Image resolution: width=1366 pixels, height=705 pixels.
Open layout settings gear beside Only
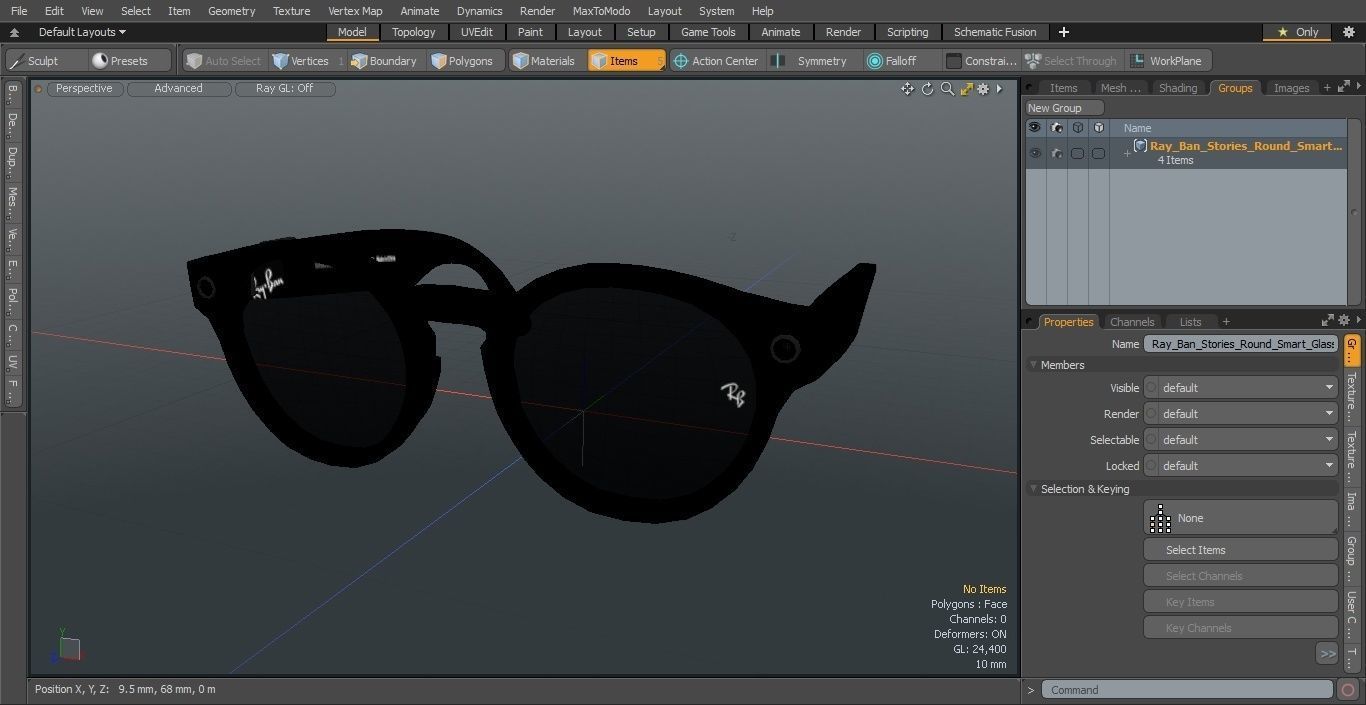click(1348, 32)
